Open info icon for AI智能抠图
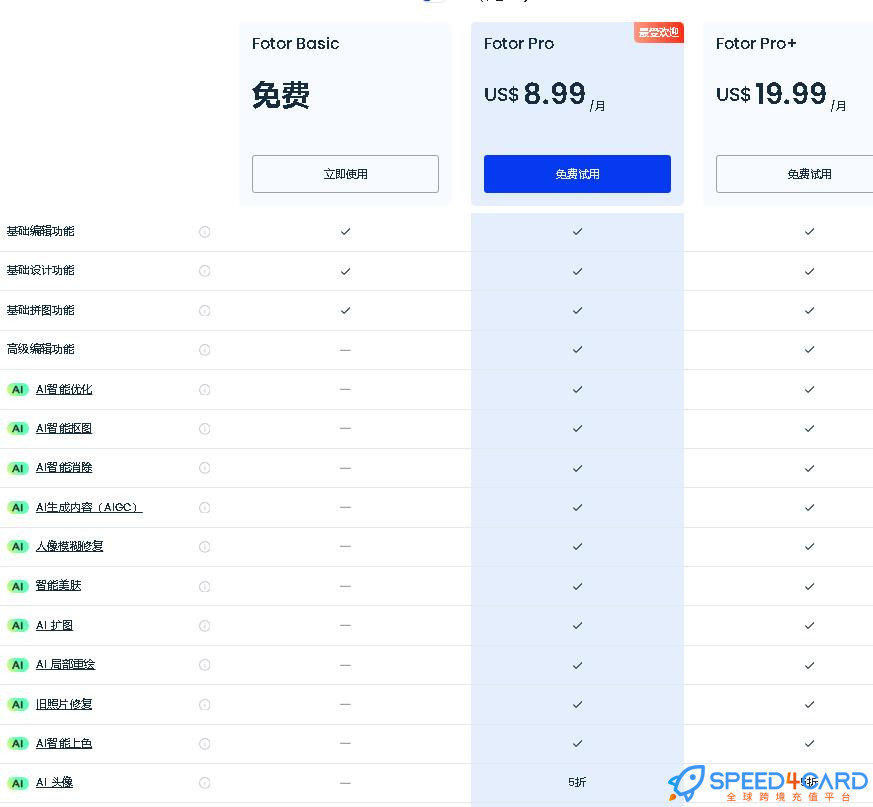873x807 pixels. (x=204, y=428)
